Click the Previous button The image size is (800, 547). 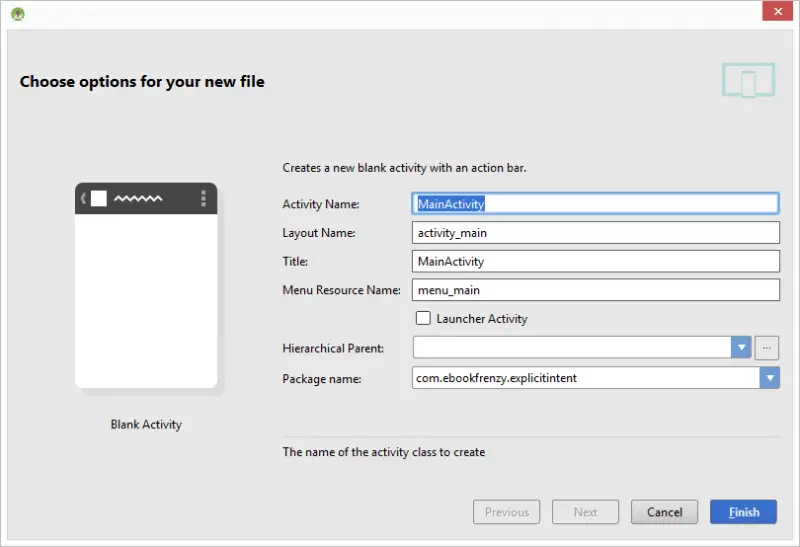pyautogui.click(x=507, y=512)
